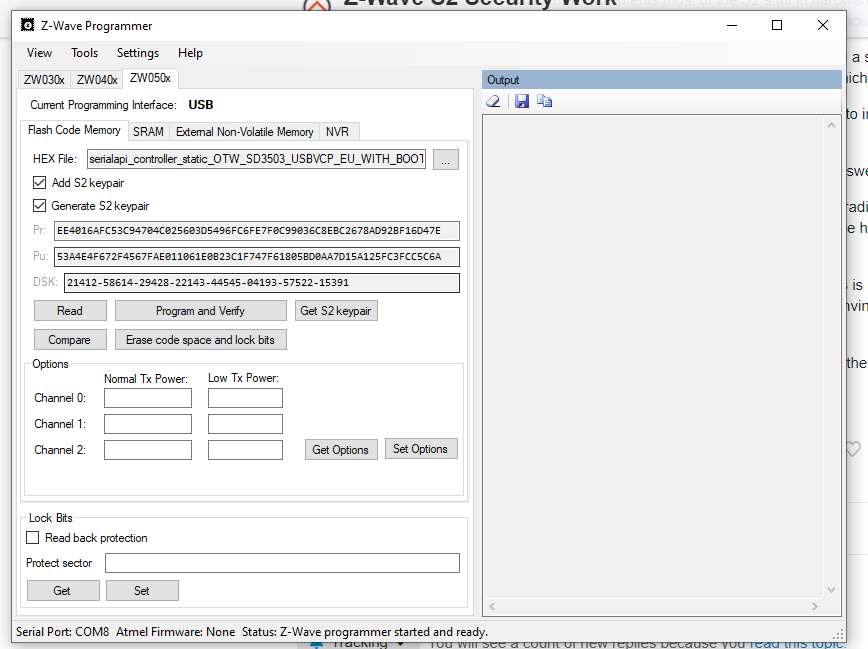Click the Set Options button

421,449
